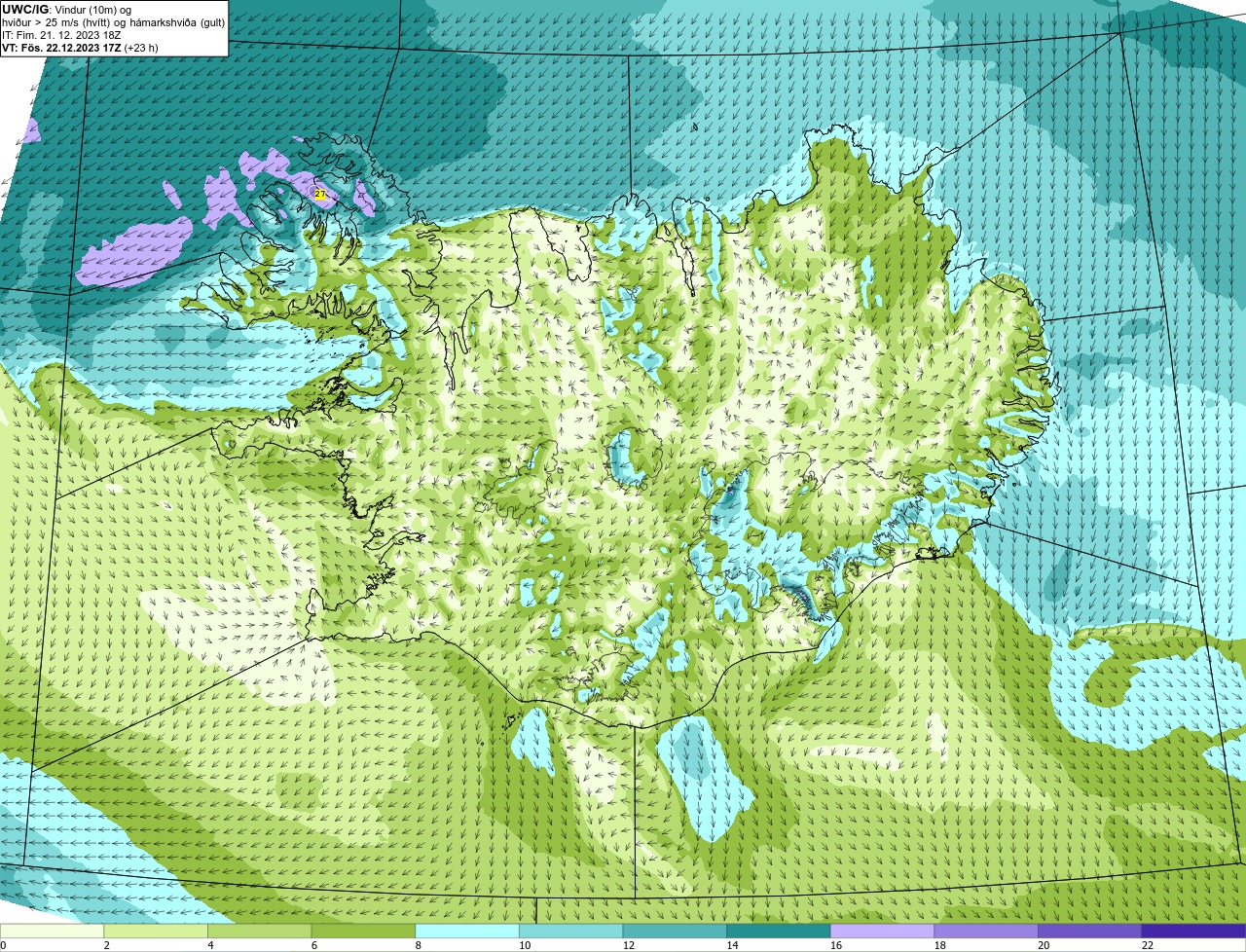
Task: Click the legend tick label 2
Action: pyautogui.click(x=106, y=945)
